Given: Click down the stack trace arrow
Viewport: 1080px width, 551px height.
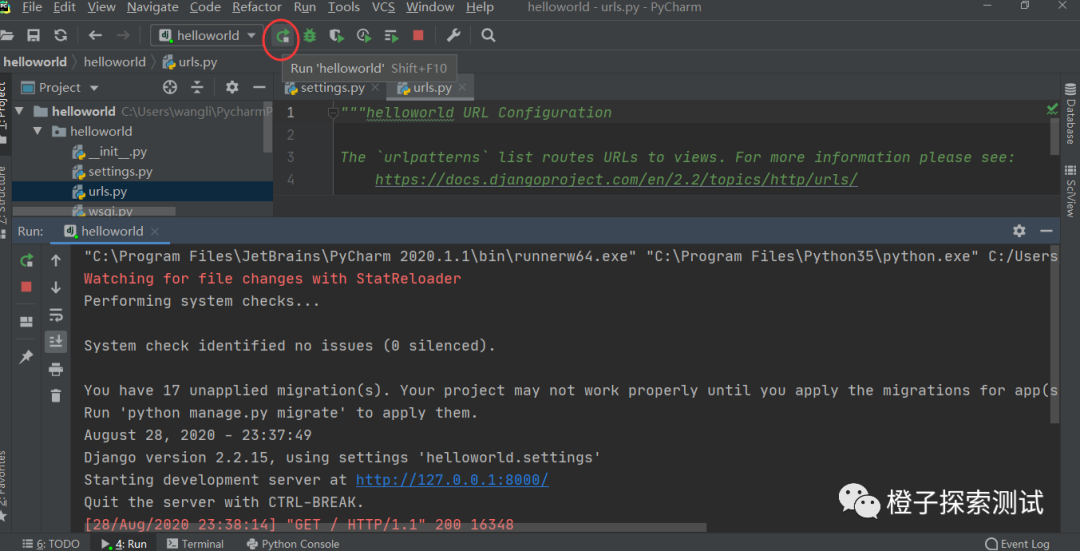Looking at the screenshot, I should point(56,288).
